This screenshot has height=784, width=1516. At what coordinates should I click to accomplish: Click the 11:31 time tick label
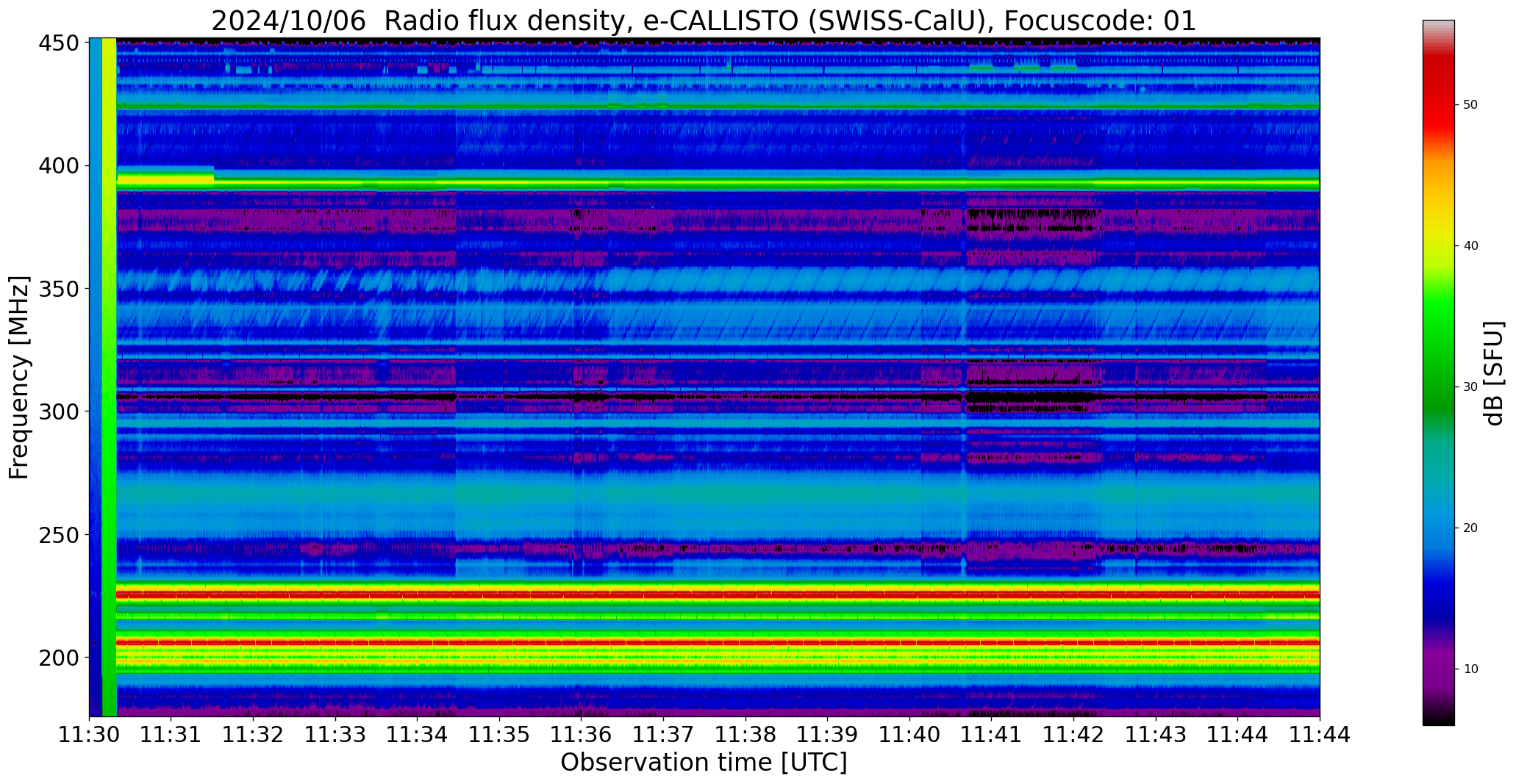pyautogui.click(x=171, y=734)
